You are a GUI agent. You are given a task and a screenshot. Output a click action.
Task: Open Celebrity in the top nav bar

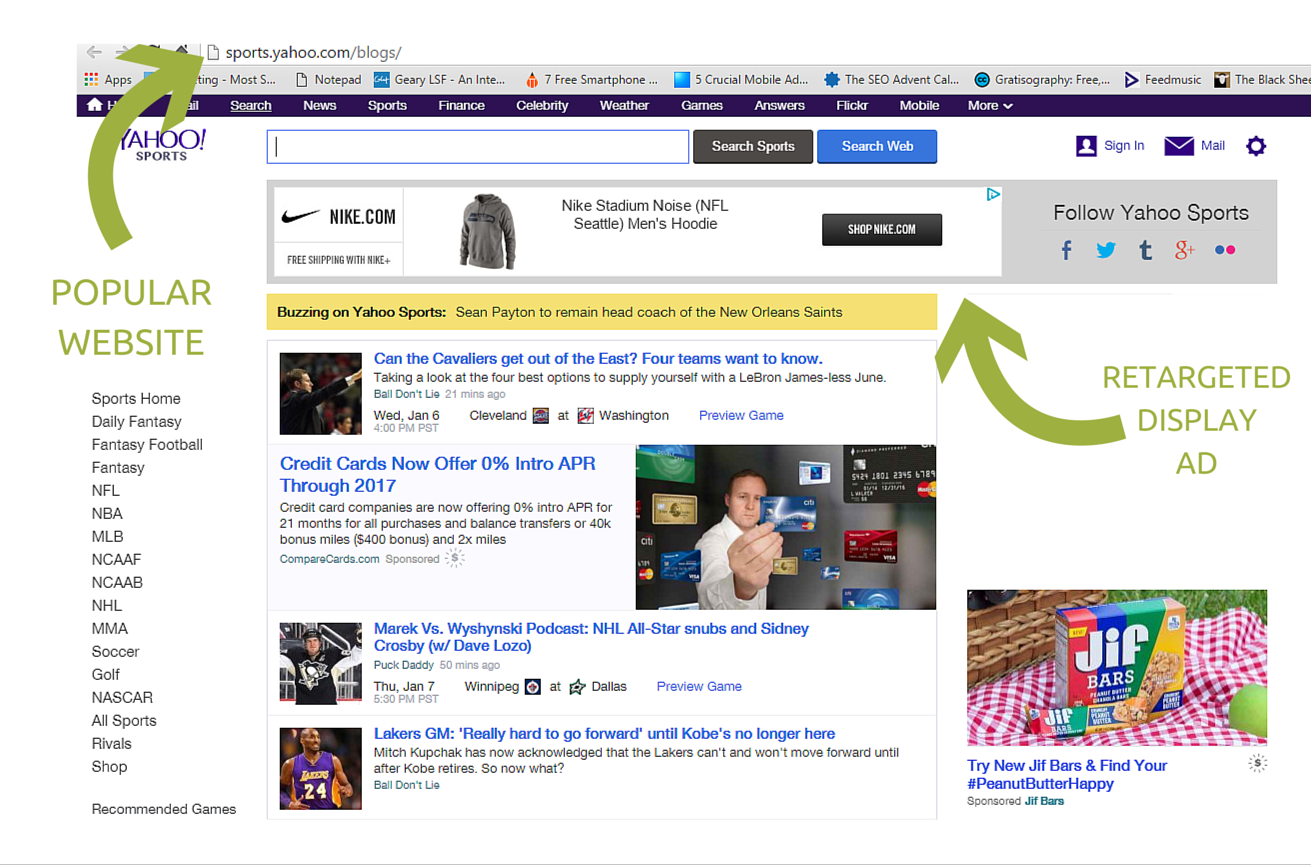point(542,105)
